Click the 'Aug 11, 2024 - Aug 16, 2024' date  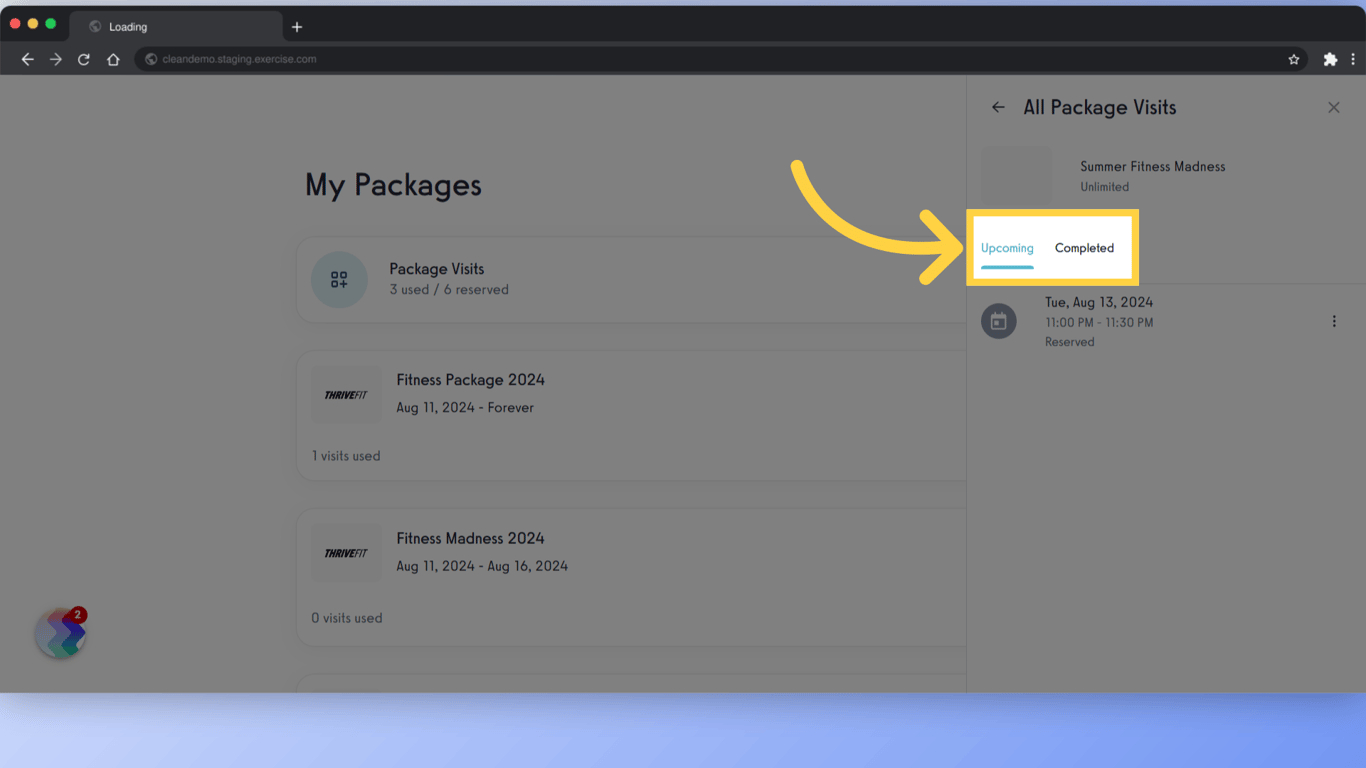pyautogui.click(x=482, y=566)
